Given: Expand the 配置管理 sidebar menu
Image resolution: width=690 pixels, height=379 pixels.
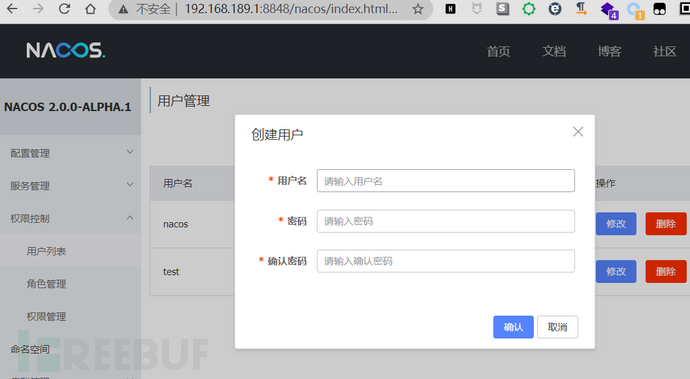Looking at the screenshot, I should (x=70, y=153).
